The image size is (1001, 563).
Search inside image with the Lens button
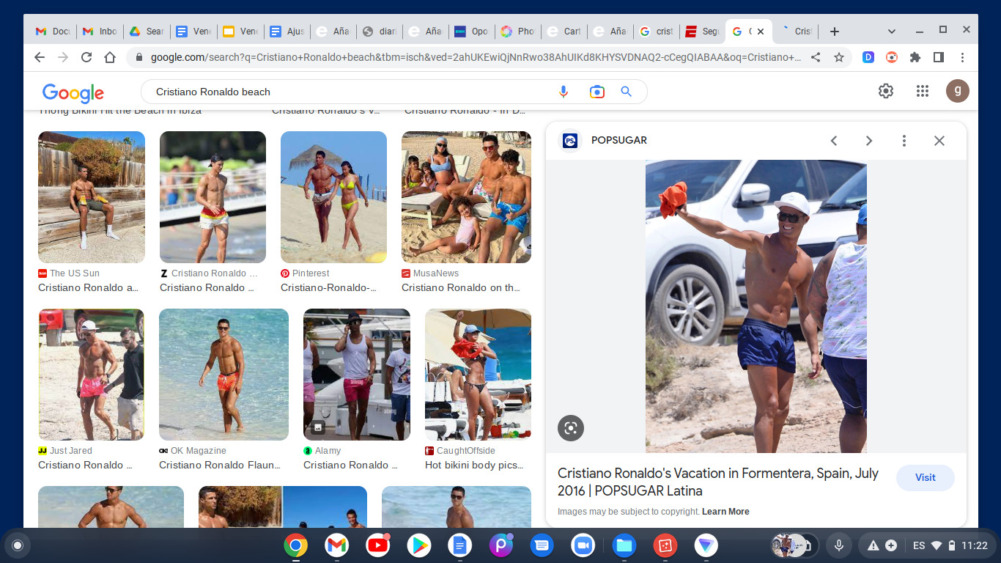571,428
